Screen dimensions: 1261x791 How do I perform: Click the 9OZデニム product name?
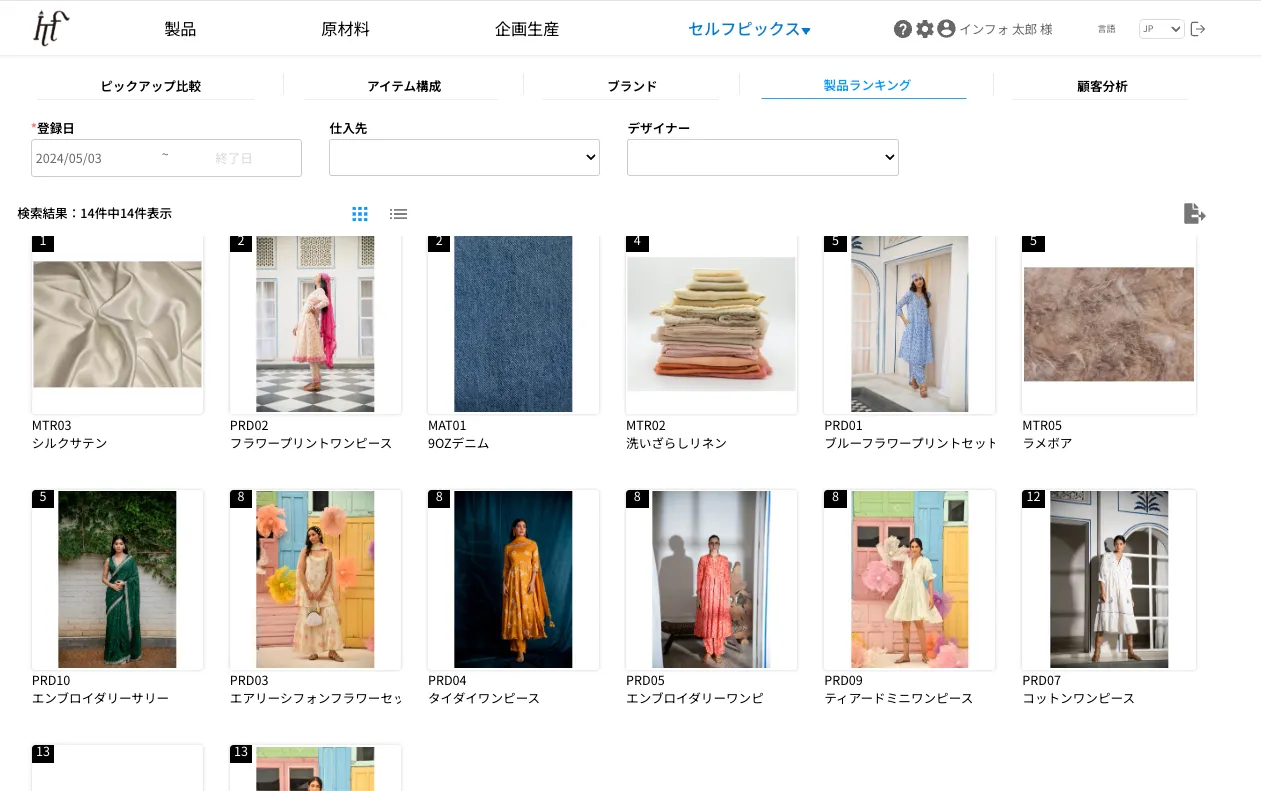tap(458, 443)
